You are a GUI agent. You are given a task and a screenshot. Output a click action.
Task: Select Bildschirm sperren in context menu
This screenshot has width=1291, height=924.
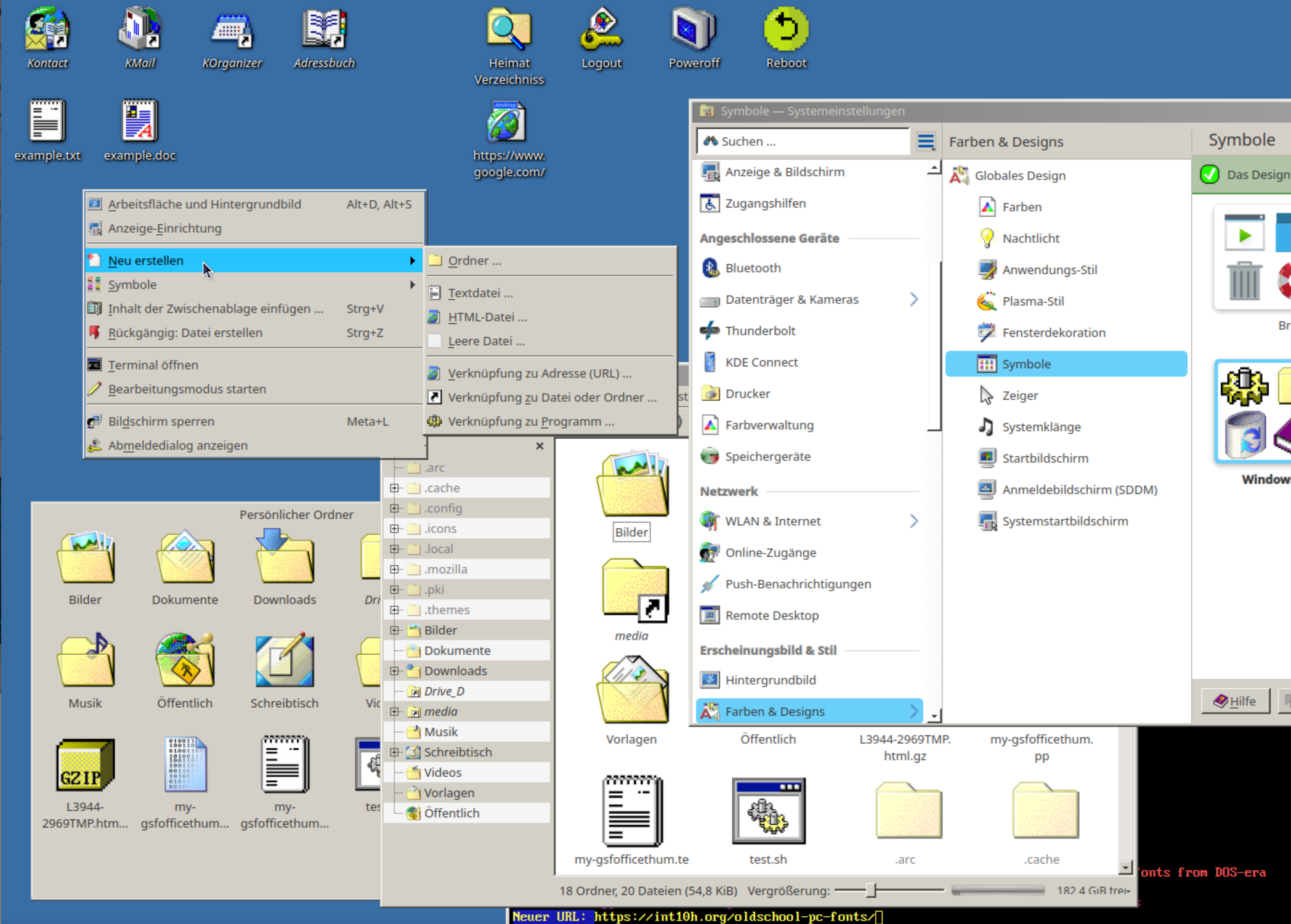[x=253, y=421]
